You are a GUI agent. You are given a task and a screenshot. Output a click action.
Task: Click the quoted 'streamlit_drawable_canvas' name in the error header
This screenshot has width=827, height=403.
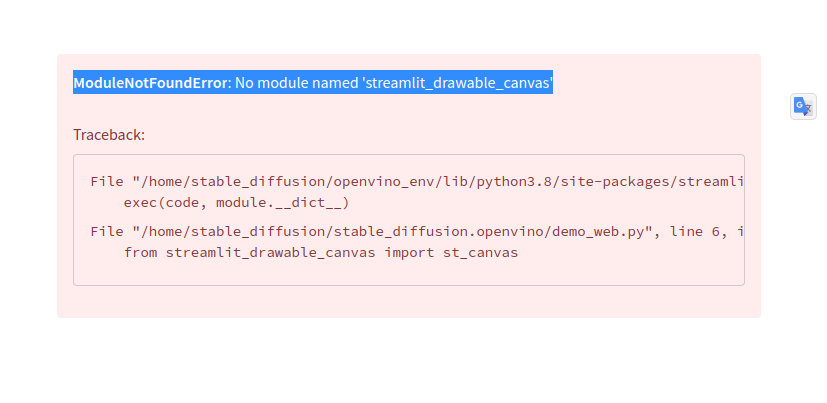pos(457,82)
